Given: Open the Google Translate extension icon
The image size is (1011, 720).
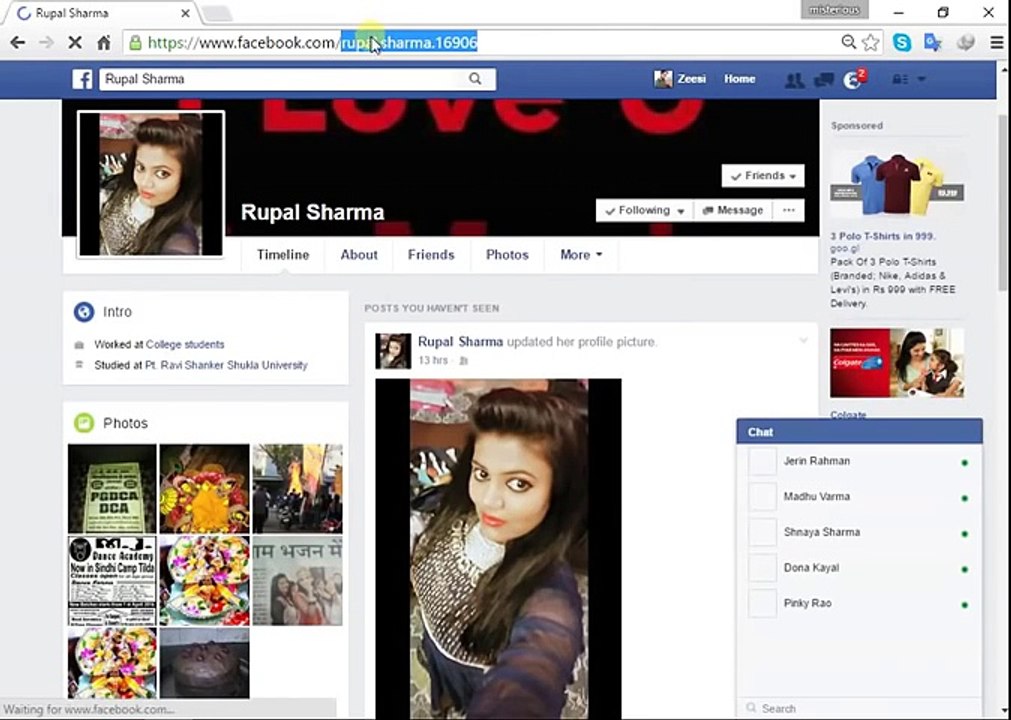Looking at the screenshot, I should click(932, 42).
